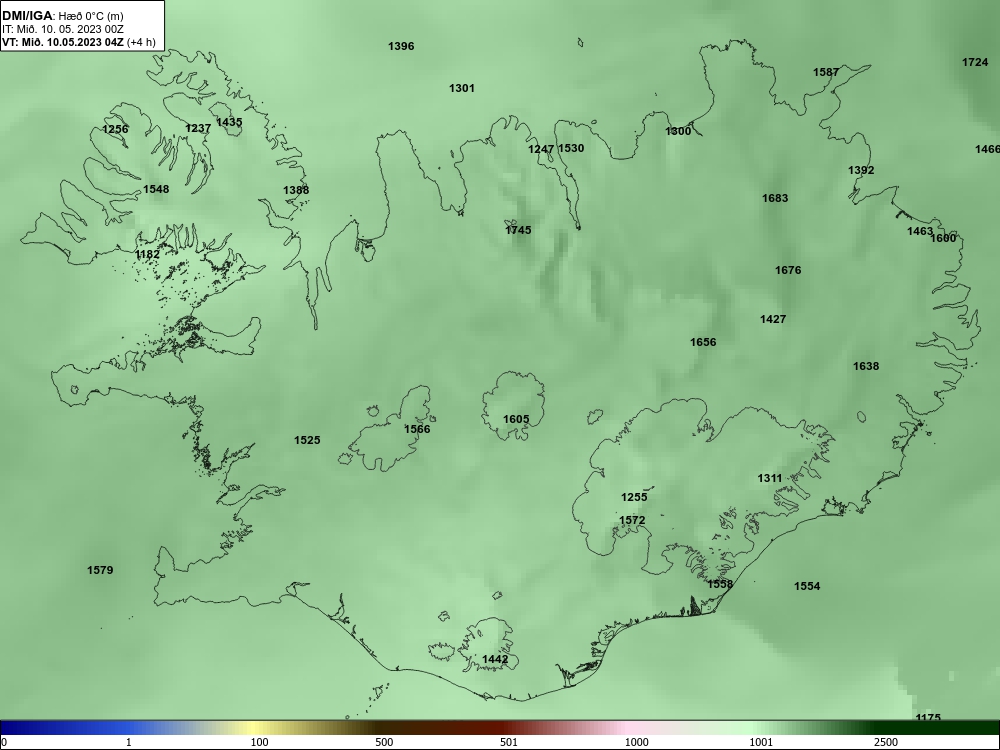Select the 1237 height label
Viewport: 1000px width, 750px height.
click(198, 128)
